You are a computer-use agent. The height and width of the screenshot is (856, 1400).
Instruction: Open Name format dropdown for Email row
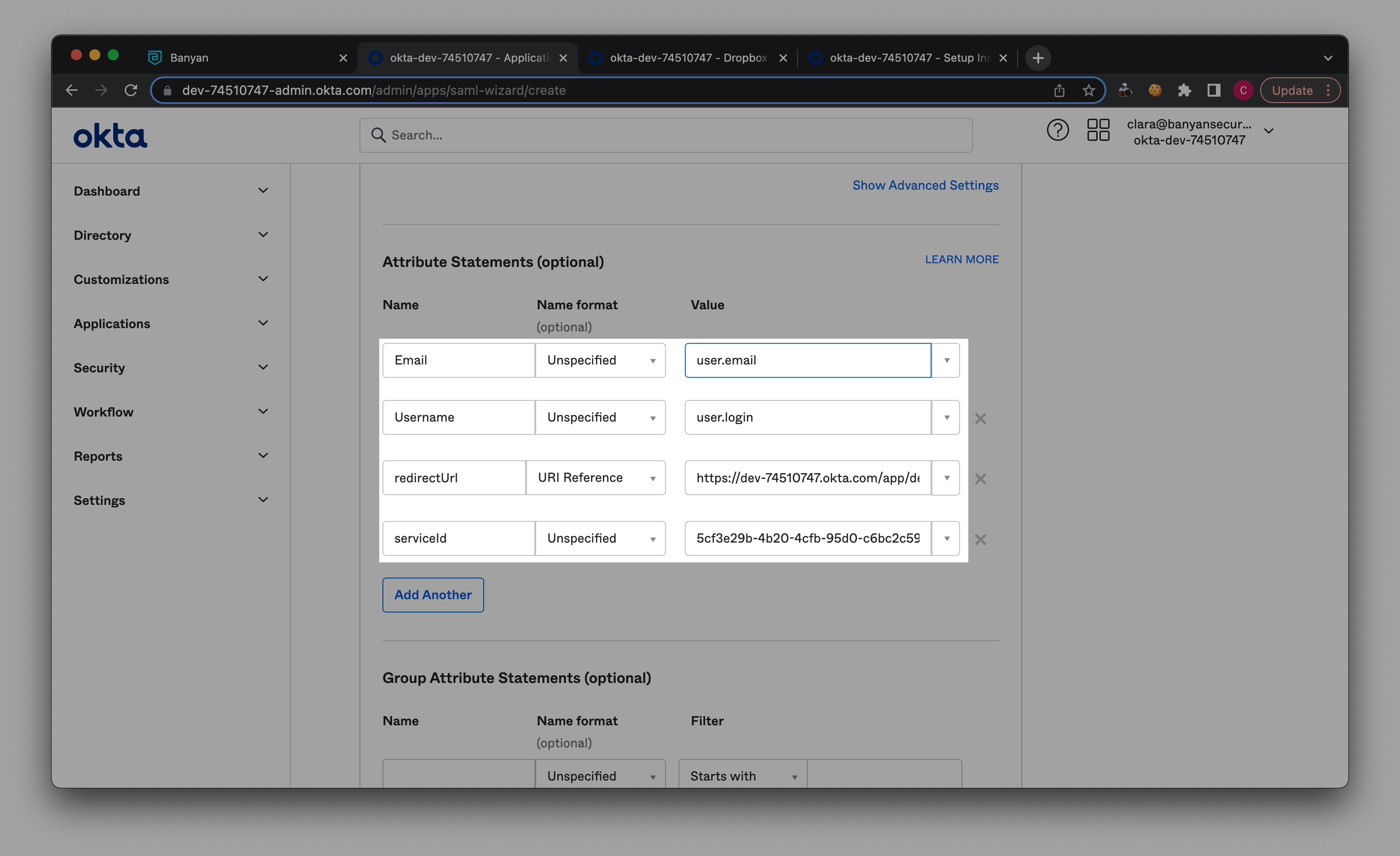600,360
